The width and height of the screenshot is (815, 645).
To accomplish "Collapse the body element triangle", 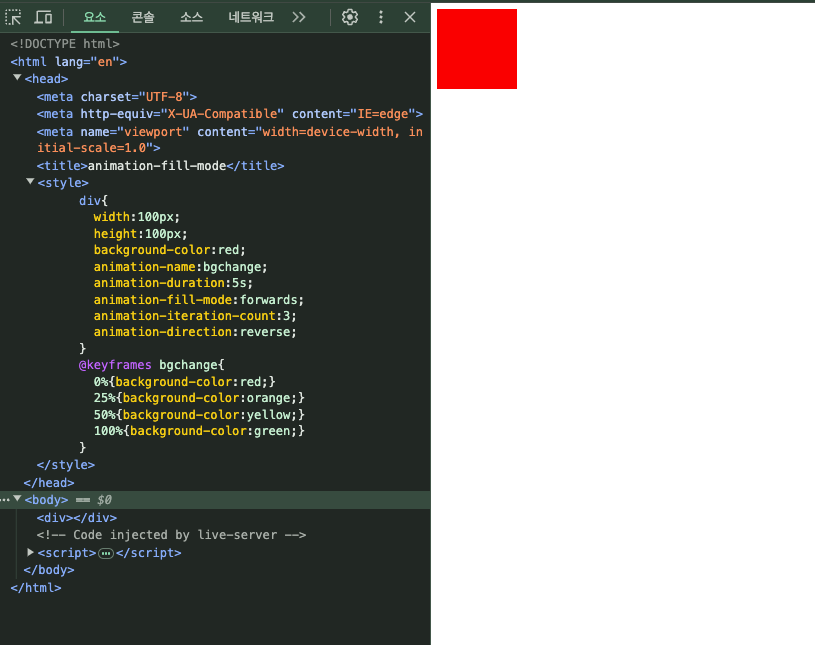I will (x=17, y=499).
